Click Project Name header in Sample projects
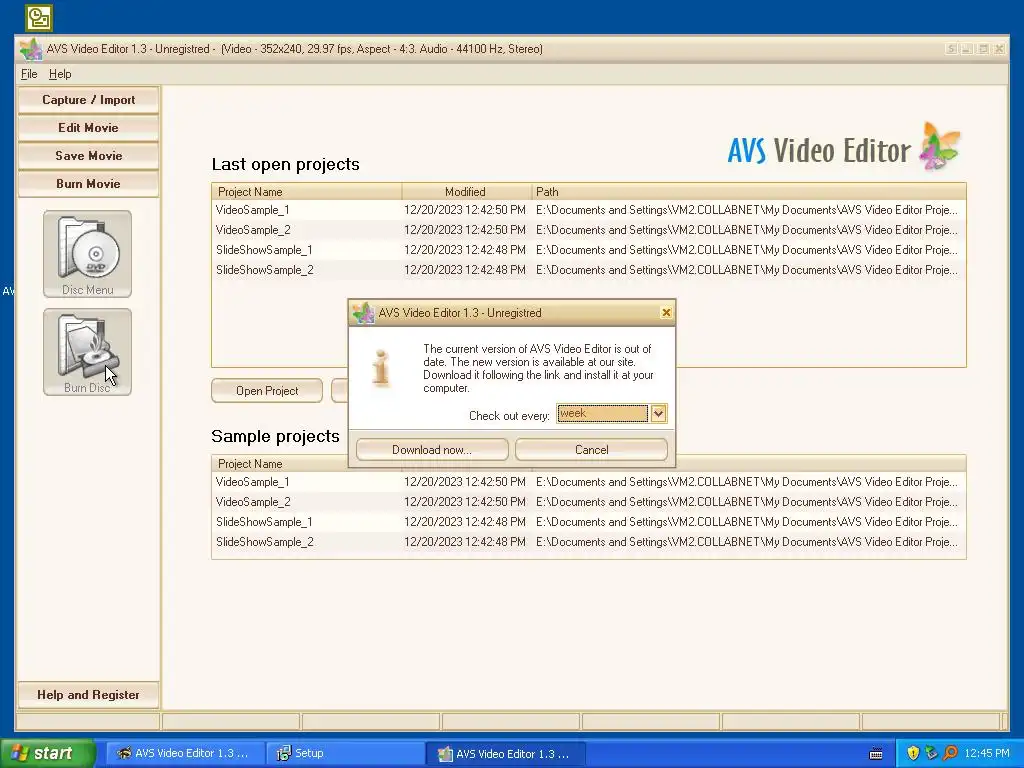The width and height of the screenshot is (1024, 768). pos(280,464)
